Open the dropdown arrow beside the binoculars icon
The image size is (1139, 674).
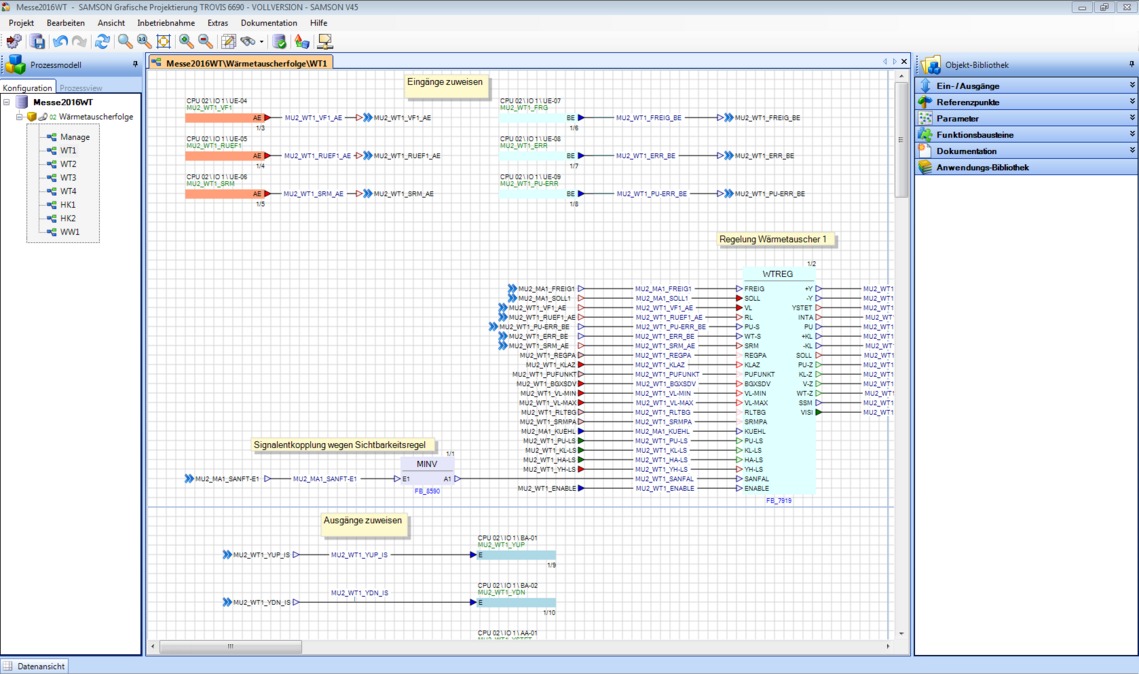(262, 42)
